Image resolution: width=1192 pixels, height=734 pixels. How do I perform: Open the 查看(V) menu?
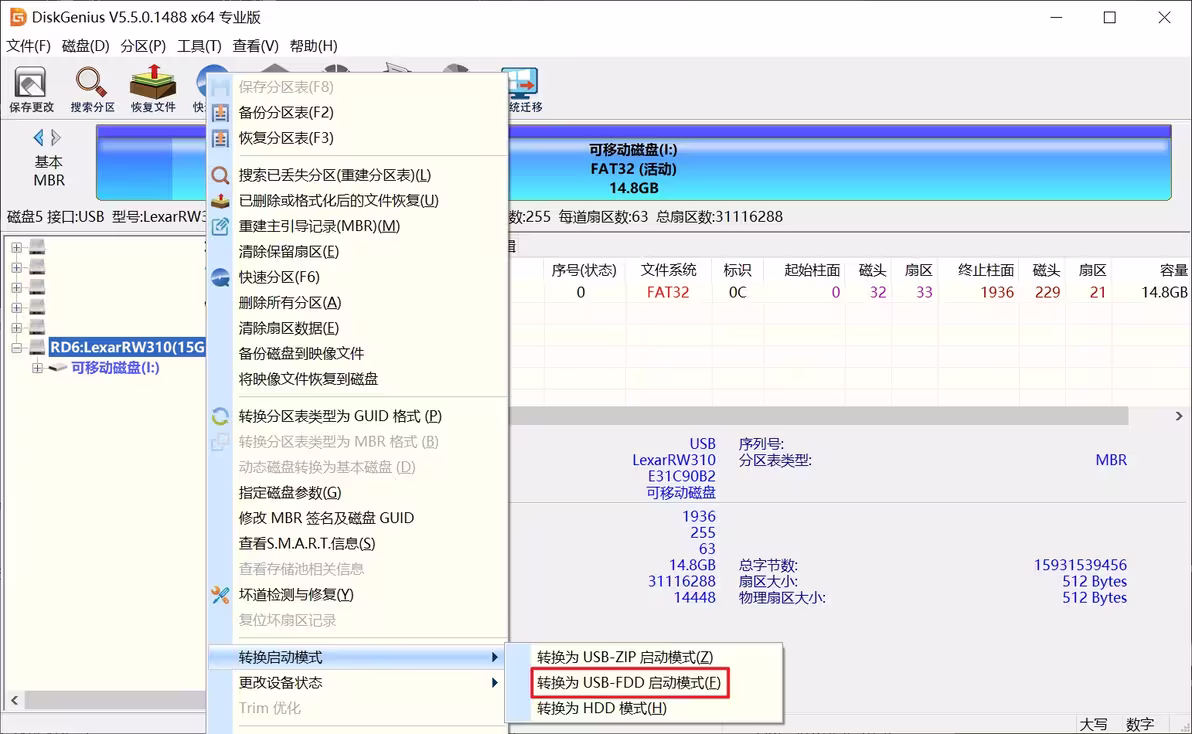[x=255, y=46]
